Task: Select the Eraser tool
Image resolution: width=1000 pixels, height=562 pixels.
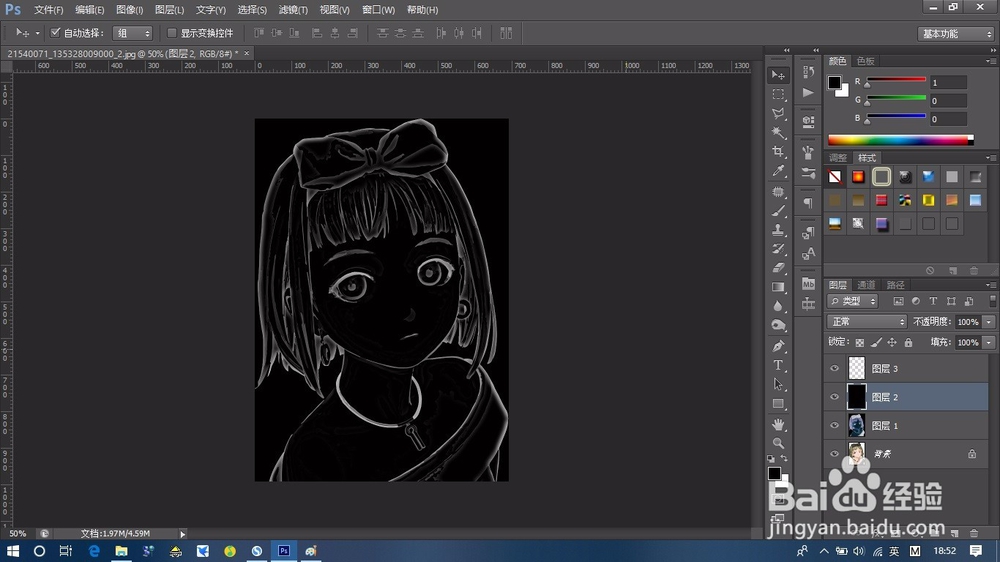Action: 778,268
